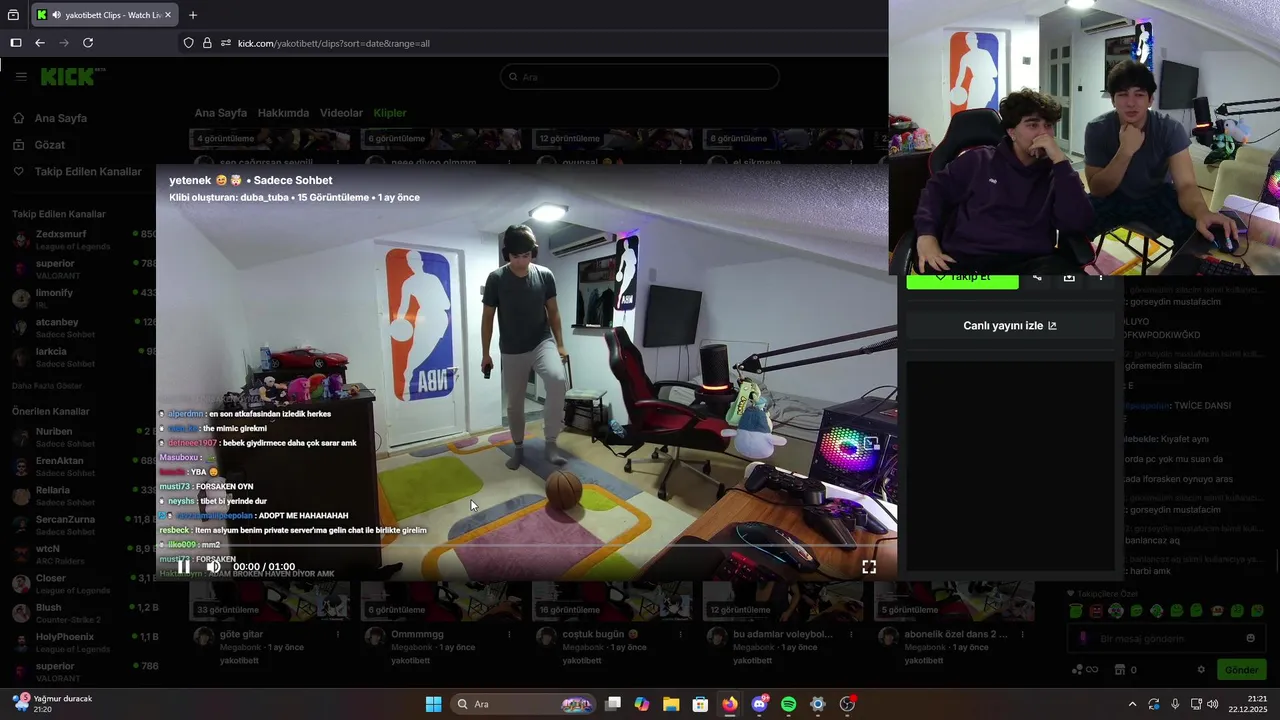Screen dimensions: 1280x720
Task: Show hidden system tray icons
Action: [1132, 704]
